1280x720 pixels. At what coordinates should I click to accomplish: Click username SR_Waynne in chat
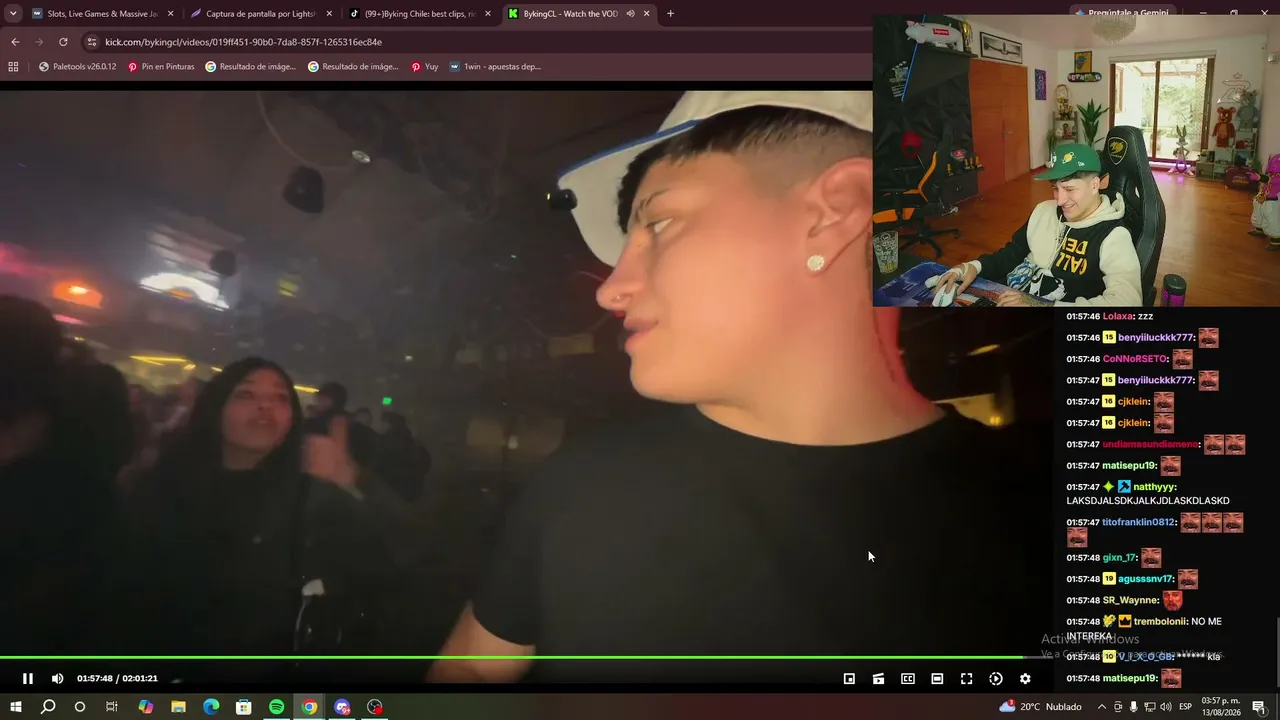click(1131, 600)
